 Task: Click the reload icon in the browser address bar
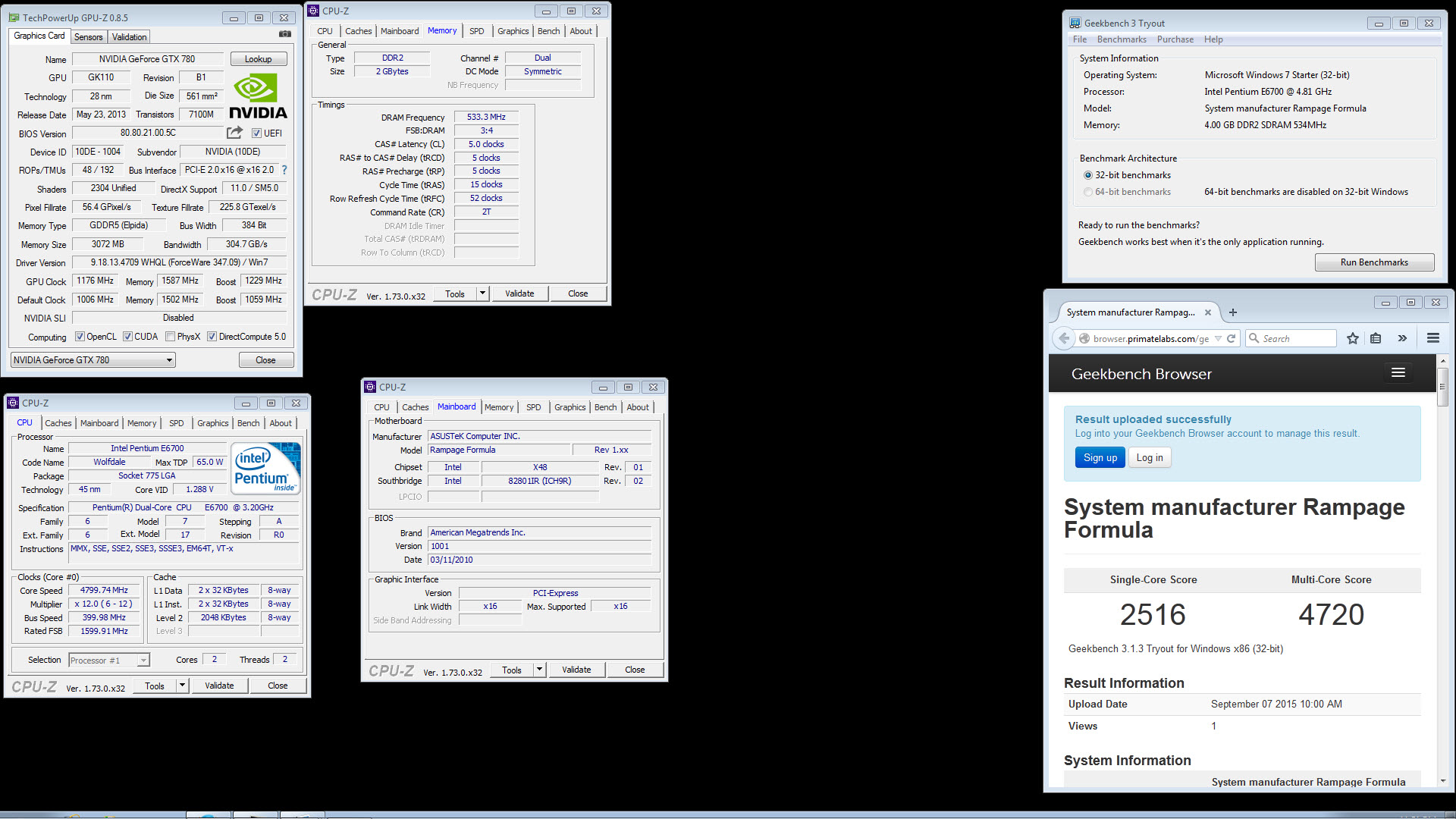(1231, 339)
